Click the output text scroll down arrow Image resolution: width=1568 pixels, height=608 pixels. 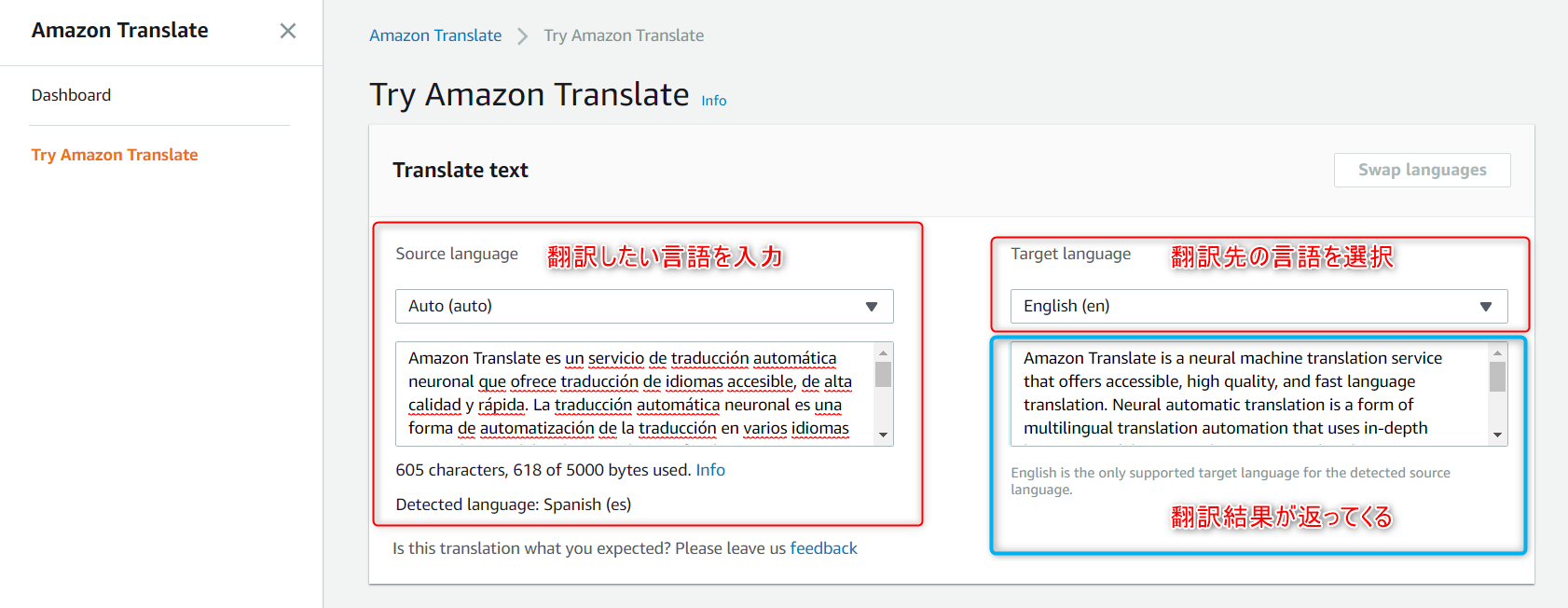tap(1497, 435)
